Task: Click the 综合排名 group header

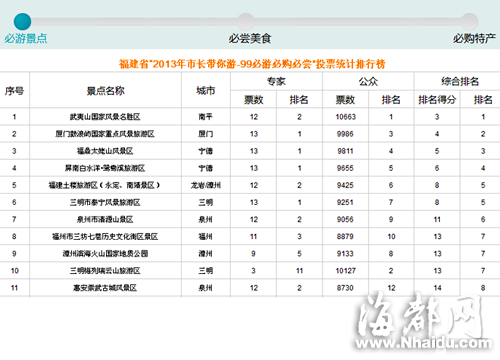Action: point(460,81)
